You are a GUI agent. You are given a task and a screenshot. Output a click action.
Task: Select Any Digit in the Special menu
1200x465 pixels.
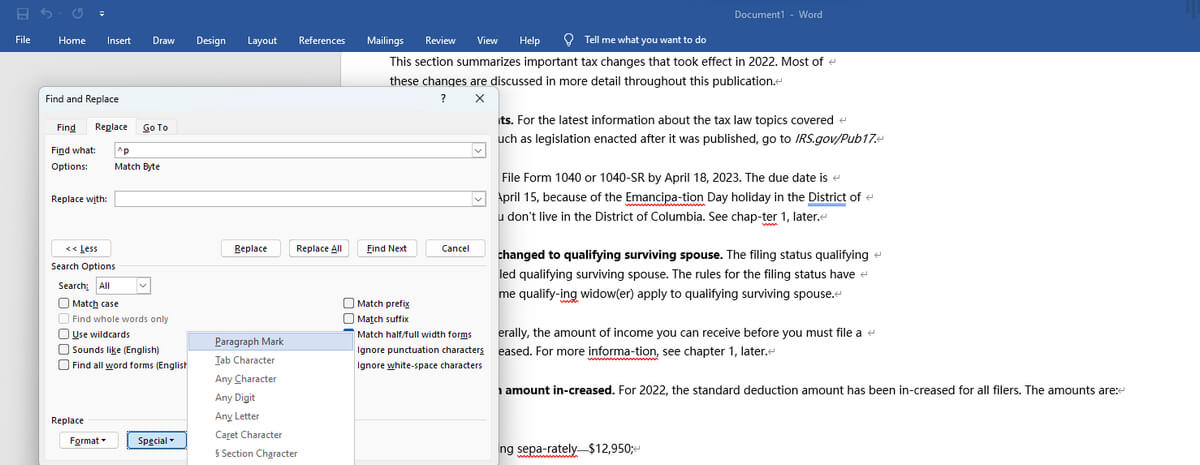(236, 398)
